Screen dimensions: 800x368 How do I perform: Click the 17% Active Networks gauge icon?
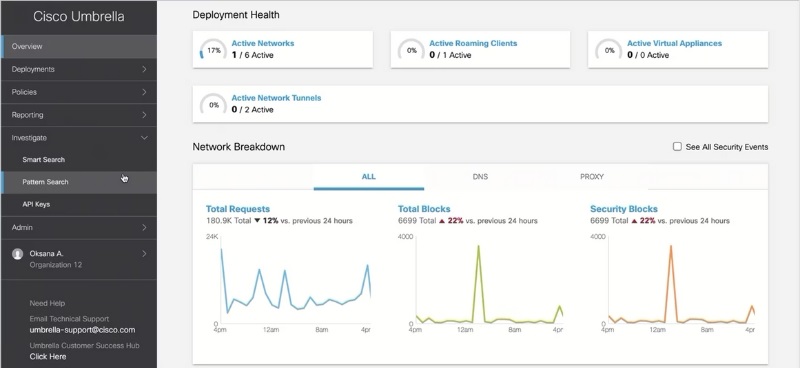(213, 50)
